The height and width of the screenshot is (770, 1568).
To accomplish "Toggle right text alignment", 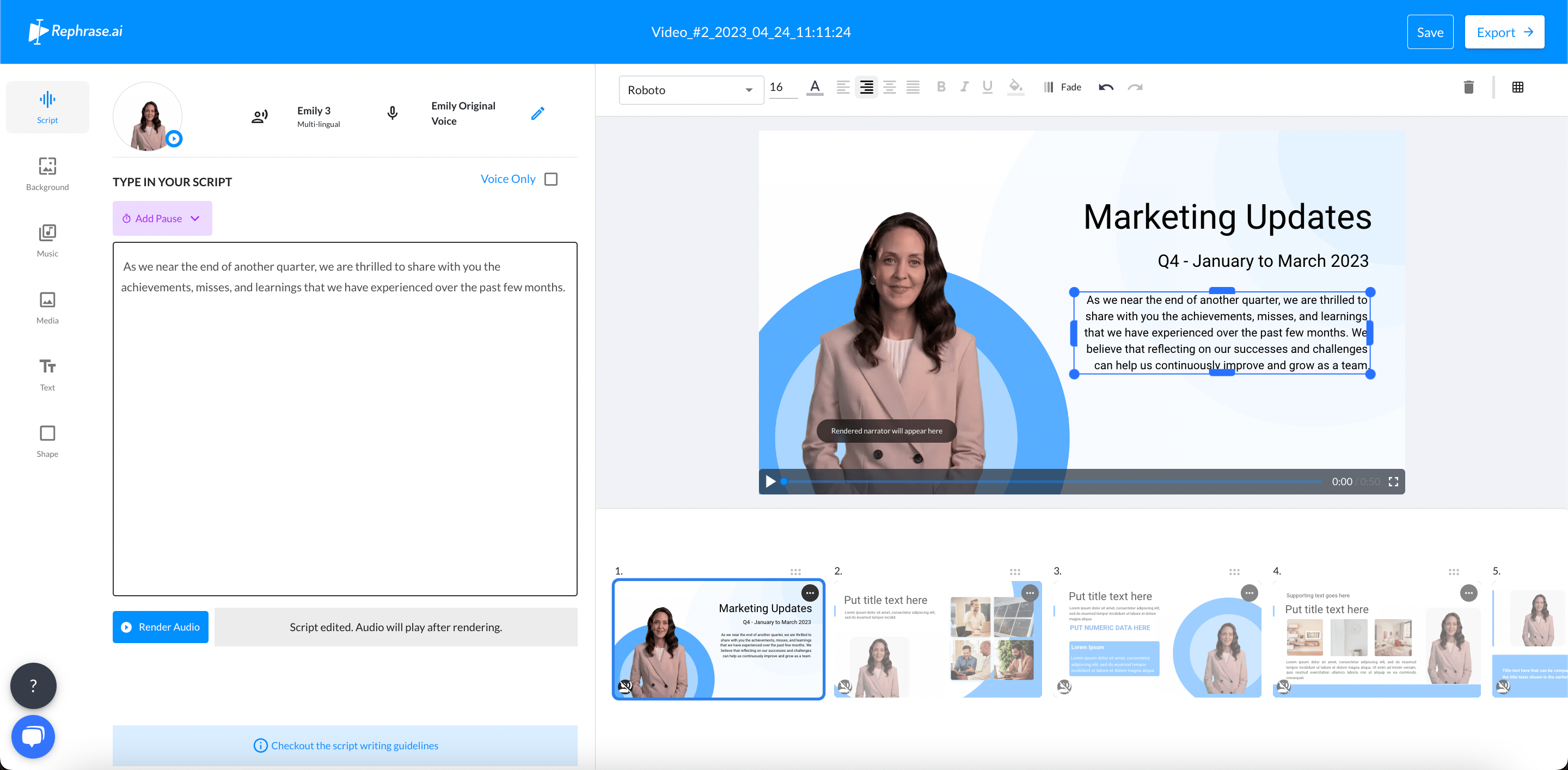I will 866,88.
